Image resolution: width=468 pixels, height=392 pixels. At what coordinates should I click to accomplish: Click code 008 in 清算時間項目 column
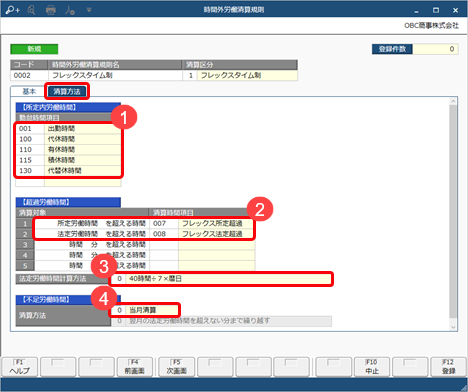163,234
